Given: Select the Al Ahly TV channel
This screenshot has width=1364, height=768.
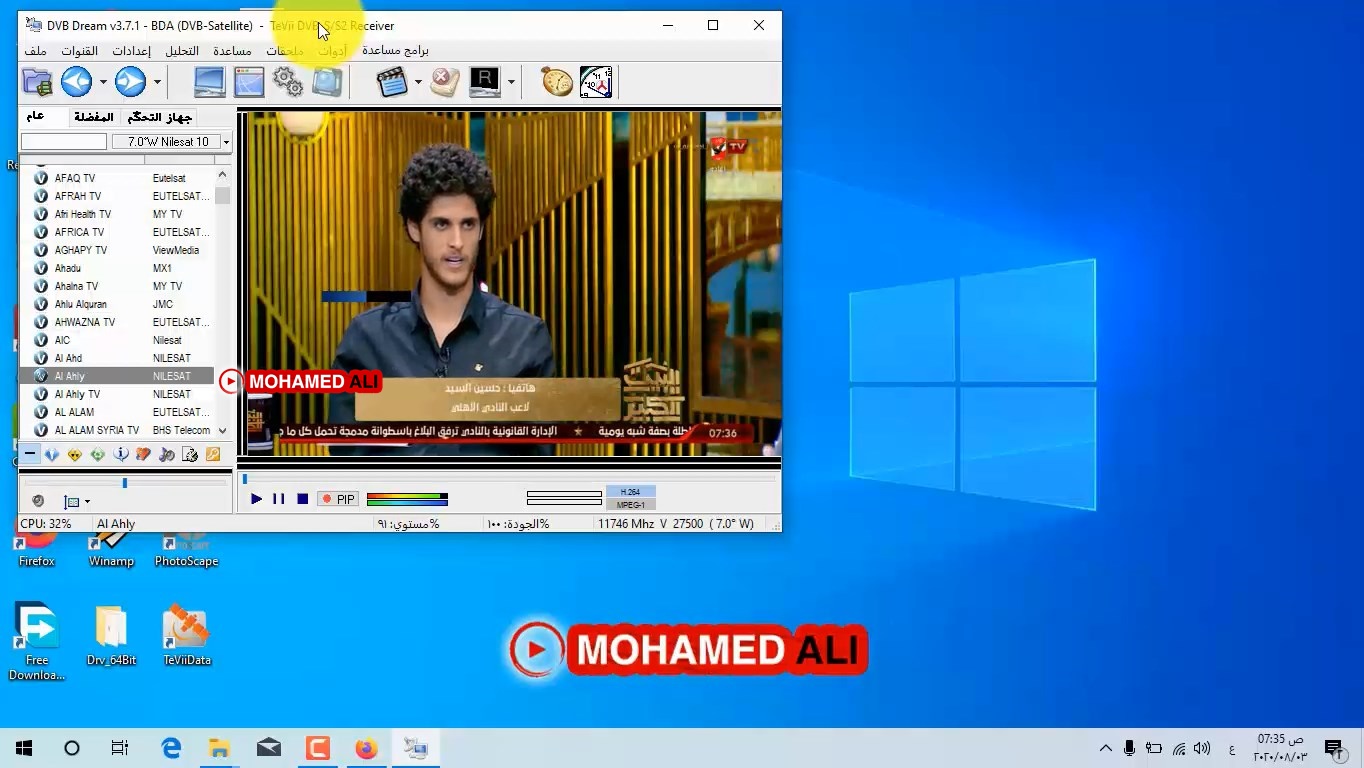Looking at the screenshot, I should point(117,394).
